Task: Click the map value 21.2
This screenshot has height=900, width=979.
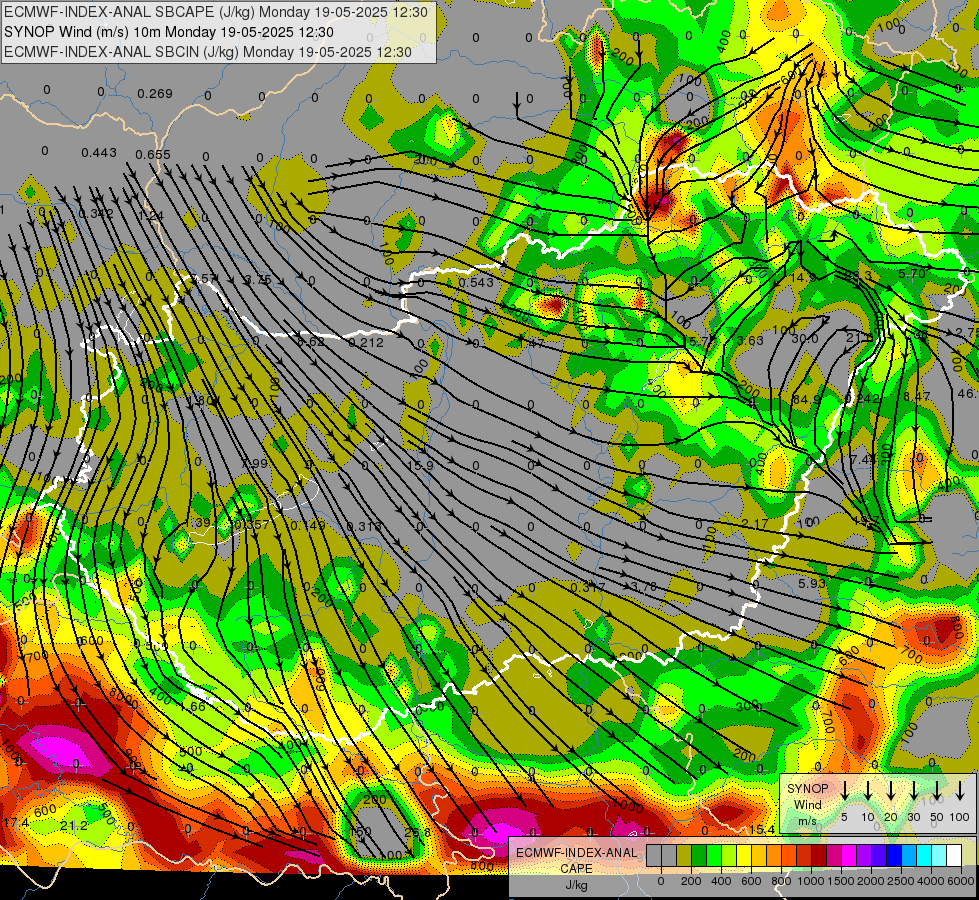Action: point(74,826)
